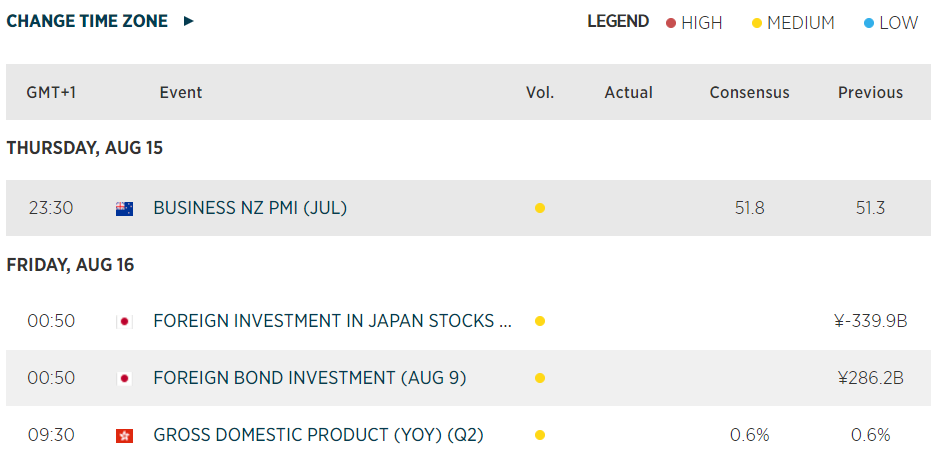Click the Event column header

pyautogui.click(x=181, y=93)
